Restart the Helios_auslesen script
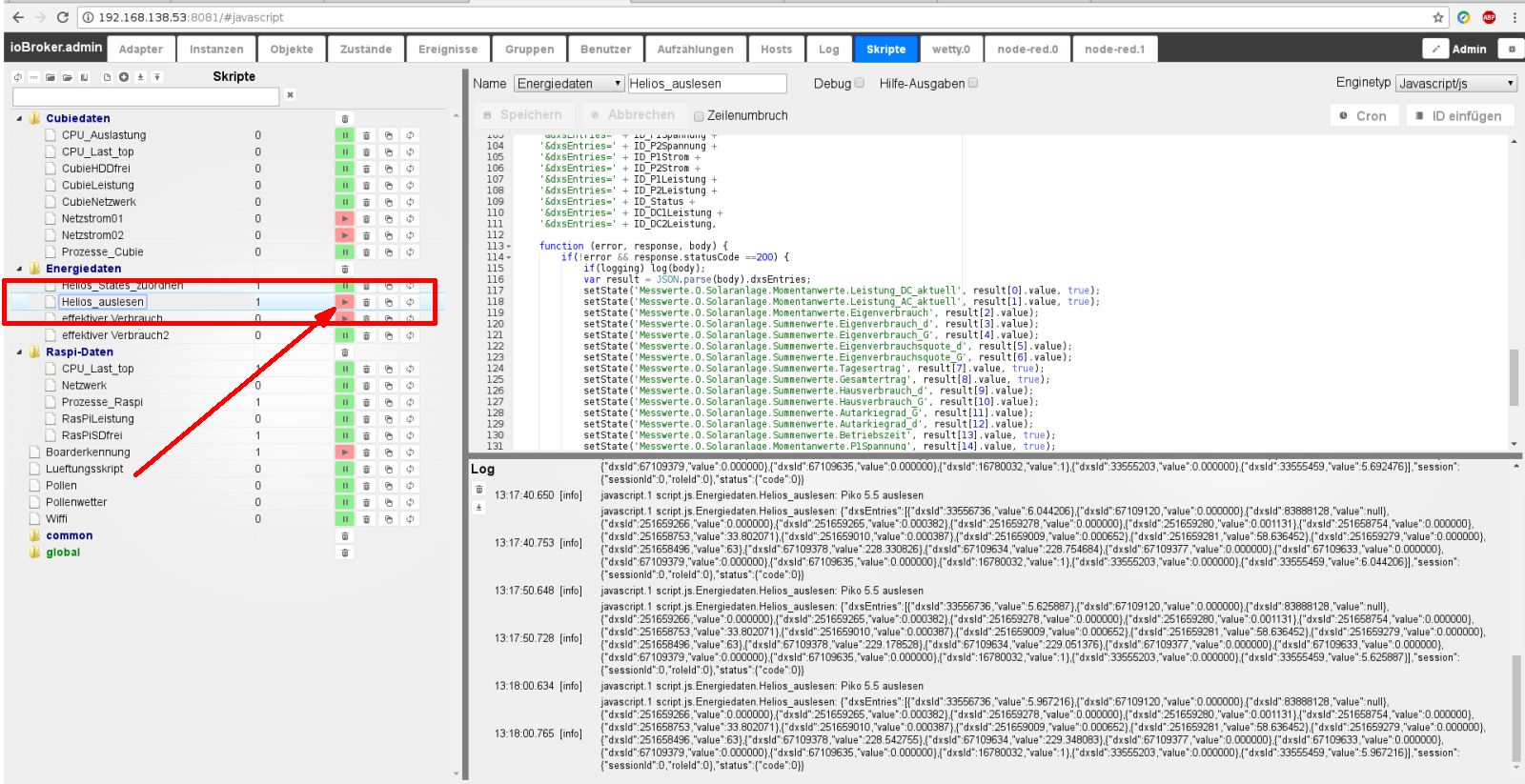Viewport: 1525px width, 784px height. 410,302
